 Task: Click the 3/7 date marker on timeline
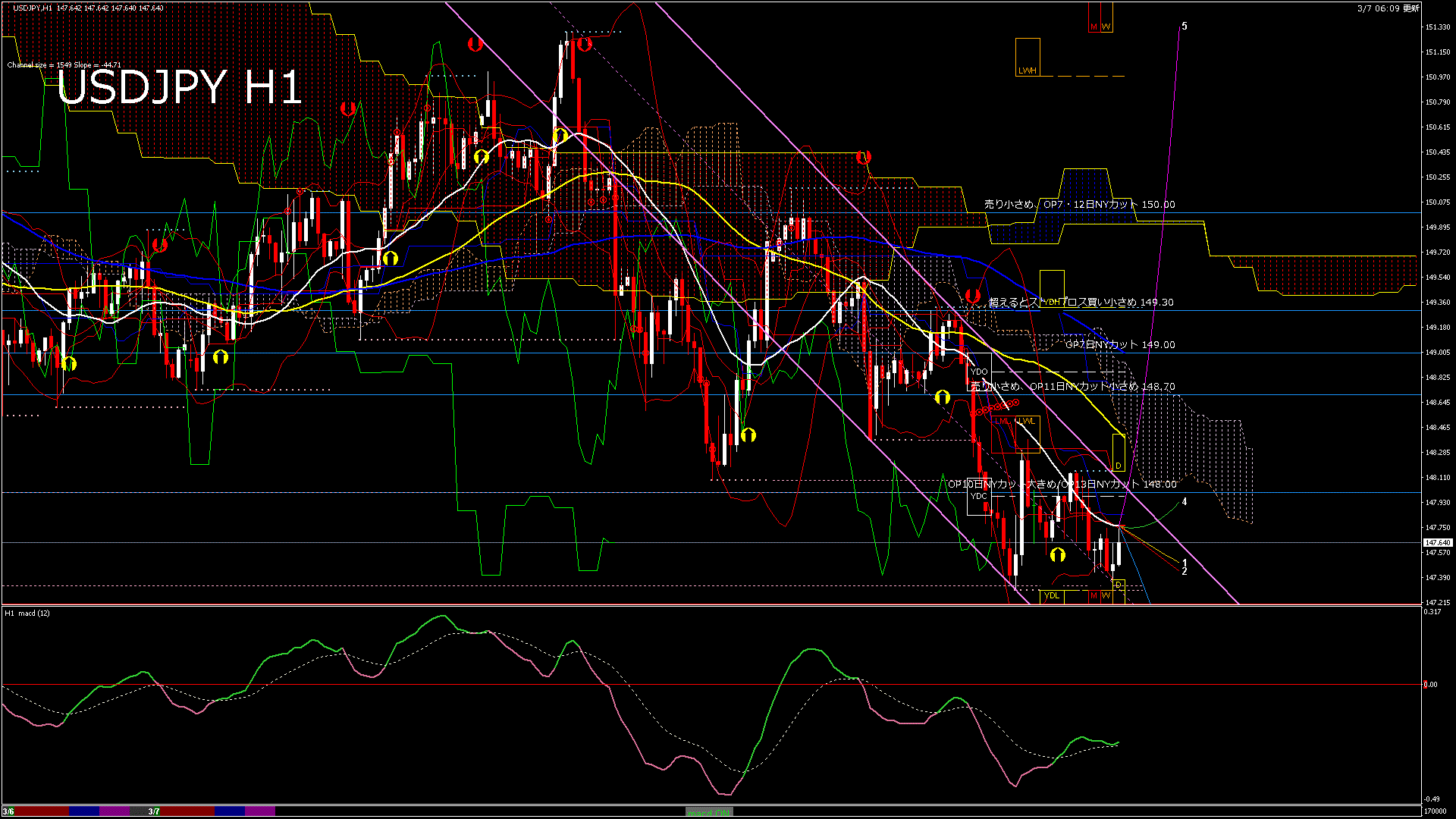click(x=154, y=811)
